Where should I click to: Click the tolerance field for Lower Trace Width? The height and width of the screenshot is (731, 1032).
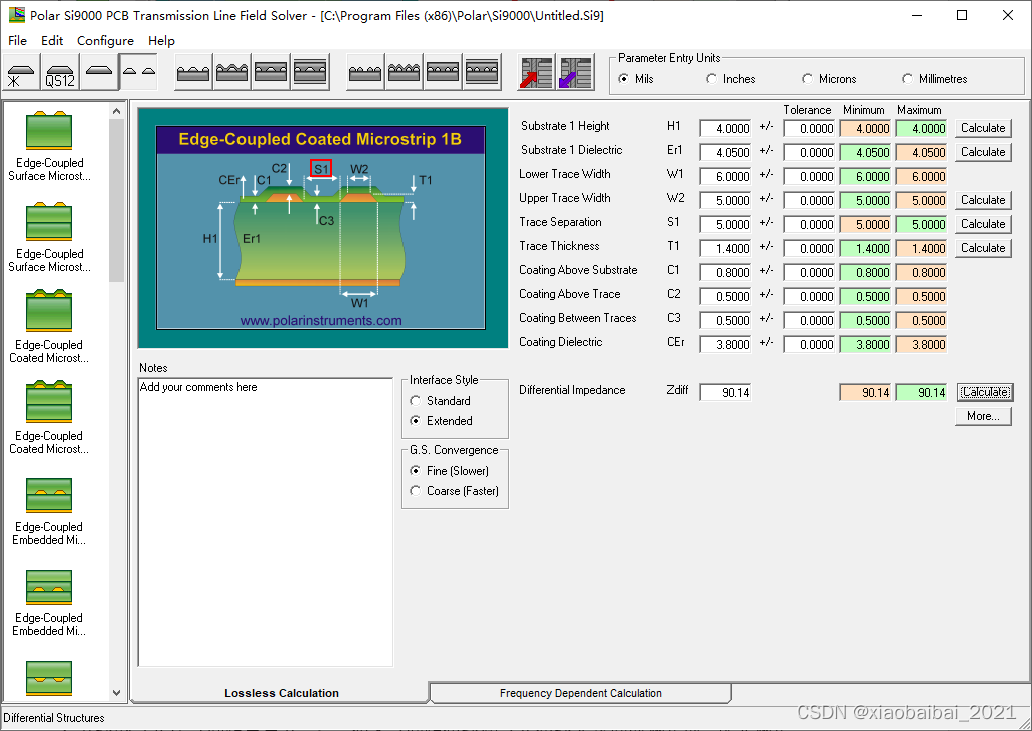point(809,176)
